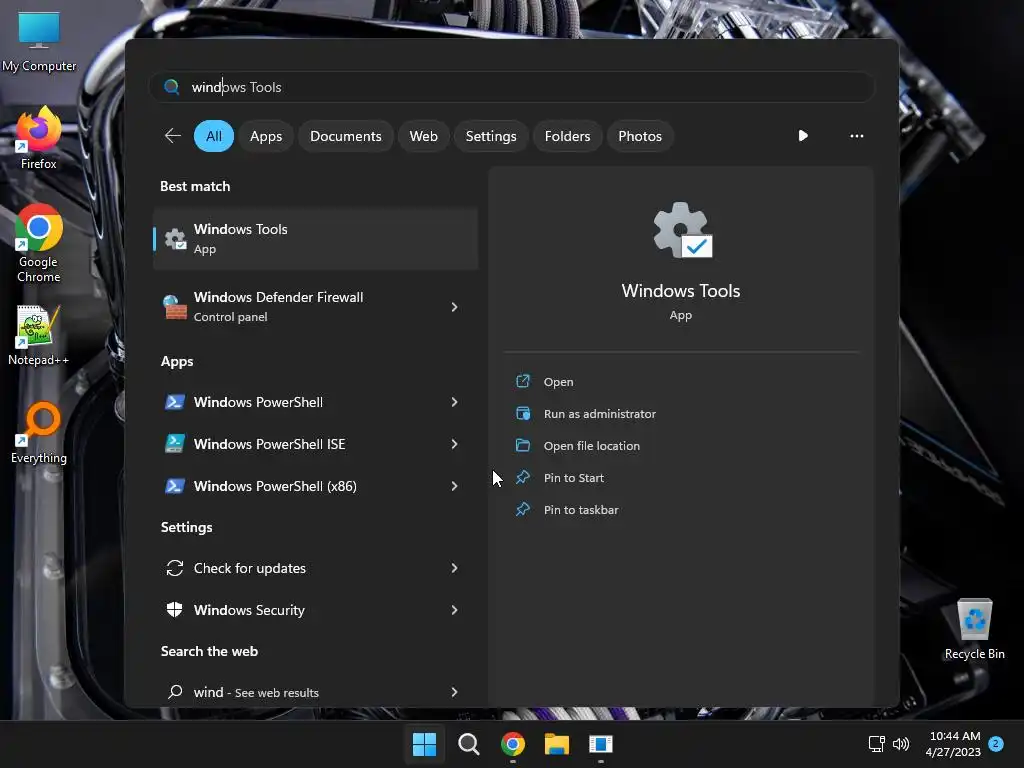Expand wind web results arrow
1024x768 pixels.
pos(455,692)
